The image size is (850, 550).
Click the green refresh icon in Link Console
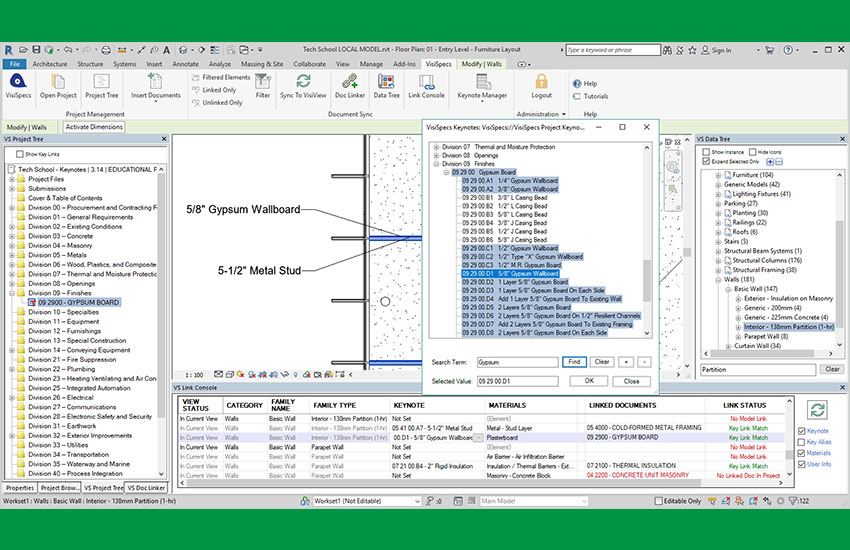pyautogui.click(x=816, y=410)
